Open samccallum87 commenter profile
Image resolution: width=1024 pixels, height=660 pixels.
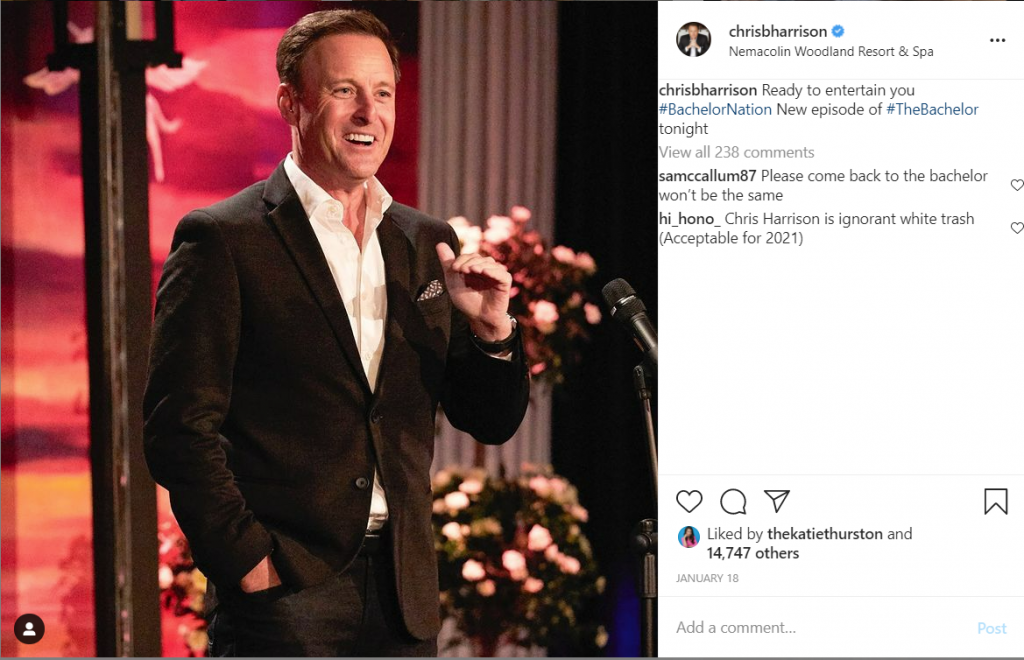(x=707, y=175)
